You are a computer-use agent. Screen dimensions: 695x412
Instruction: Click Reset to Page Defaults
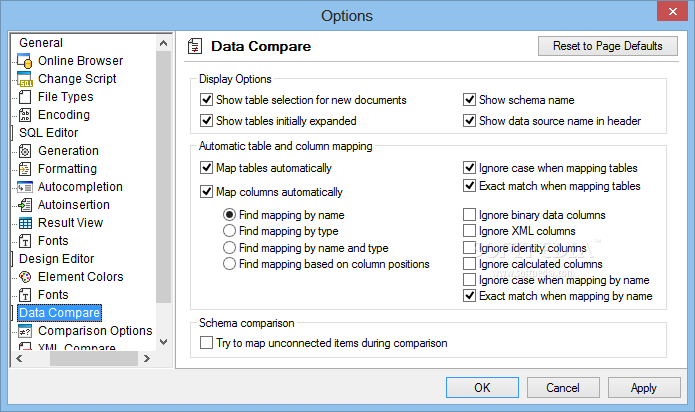click(608, 46)
